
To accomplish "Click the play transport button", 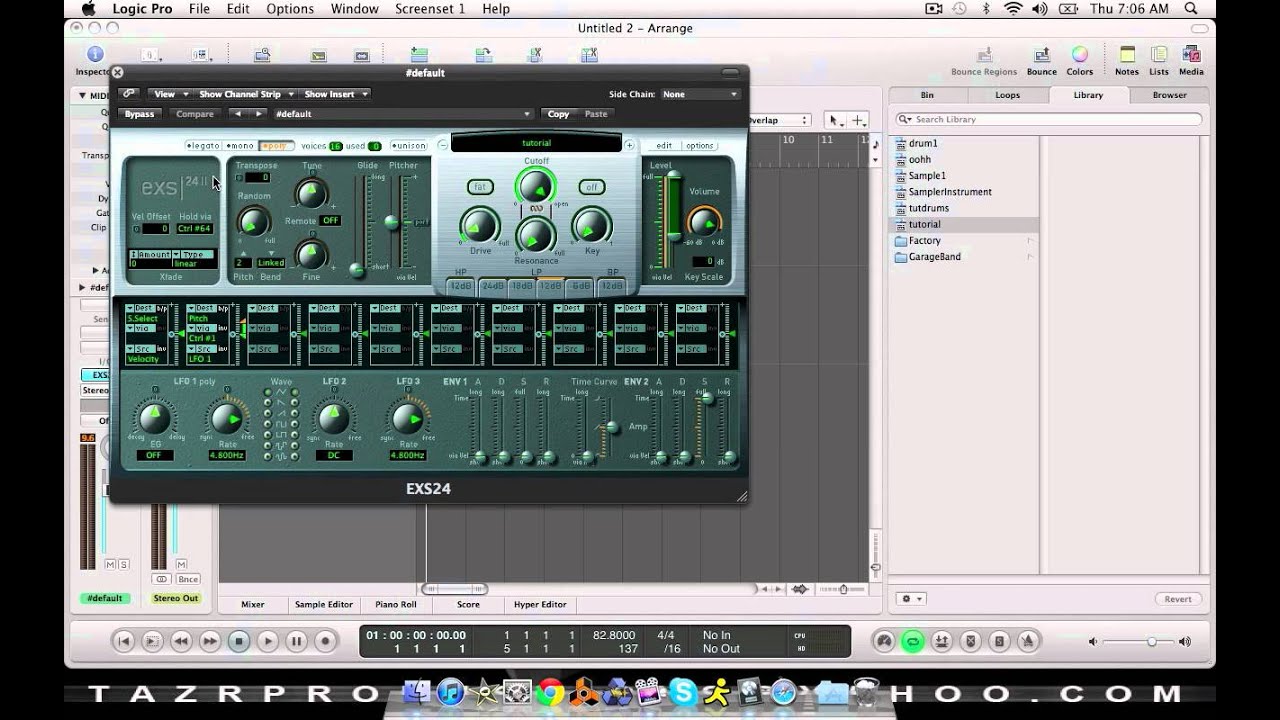I will point(267,642).
